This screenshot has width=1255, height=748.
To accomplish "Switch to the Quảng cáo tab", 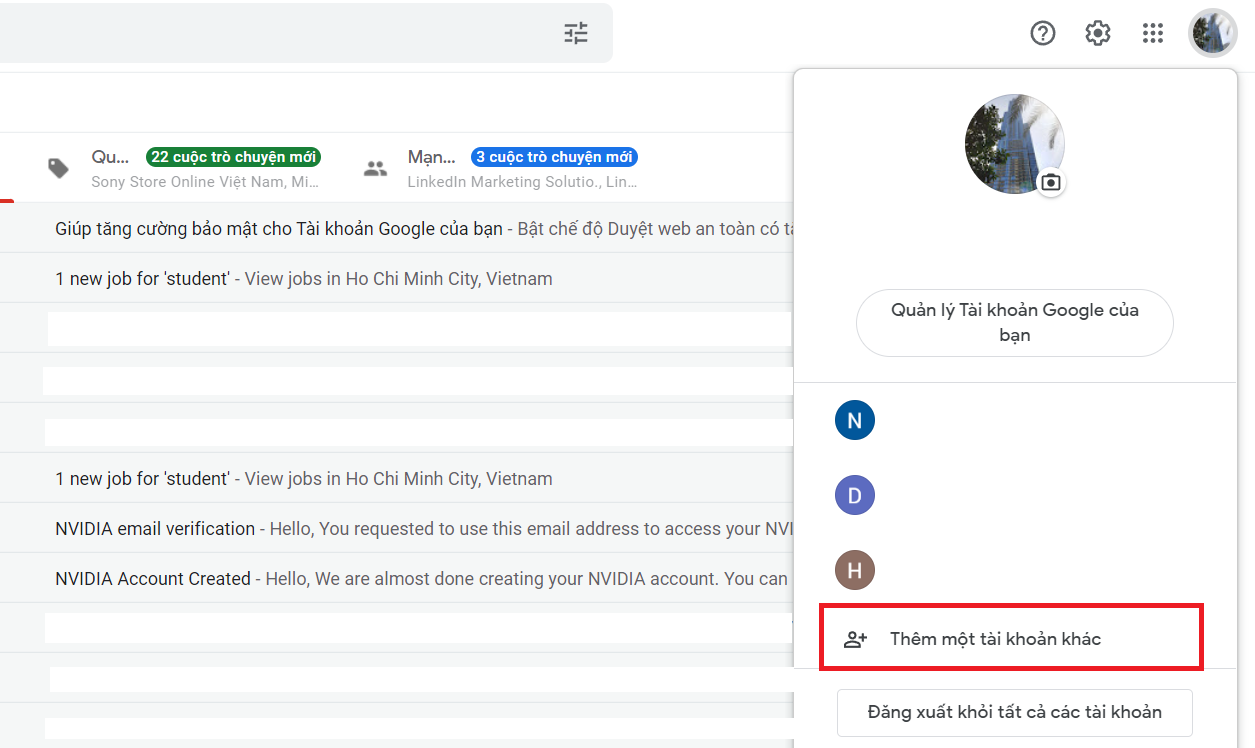I will [110, 156].
